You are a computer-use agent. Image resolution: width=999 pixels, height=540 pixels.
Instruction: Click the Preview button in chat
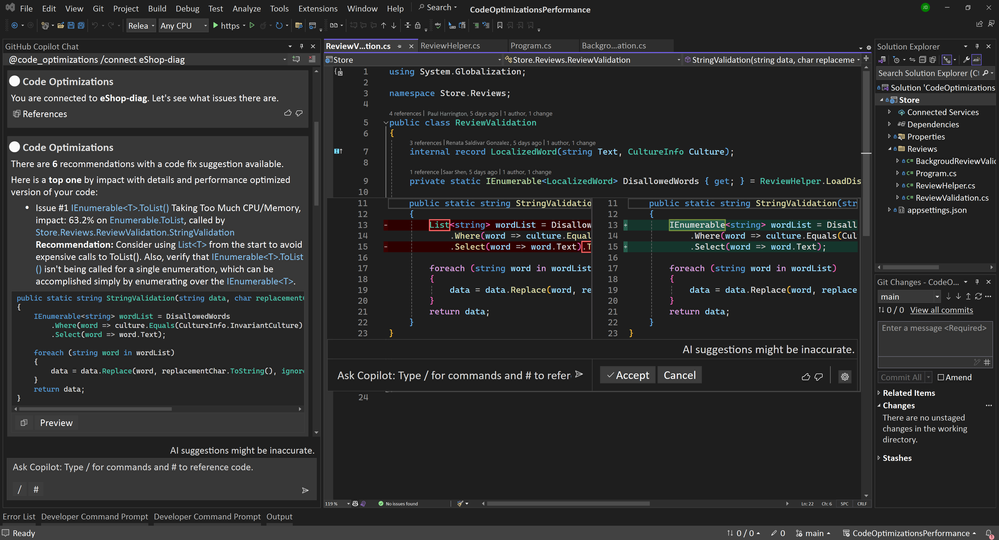pyautogui.click(x=56, y=423)
